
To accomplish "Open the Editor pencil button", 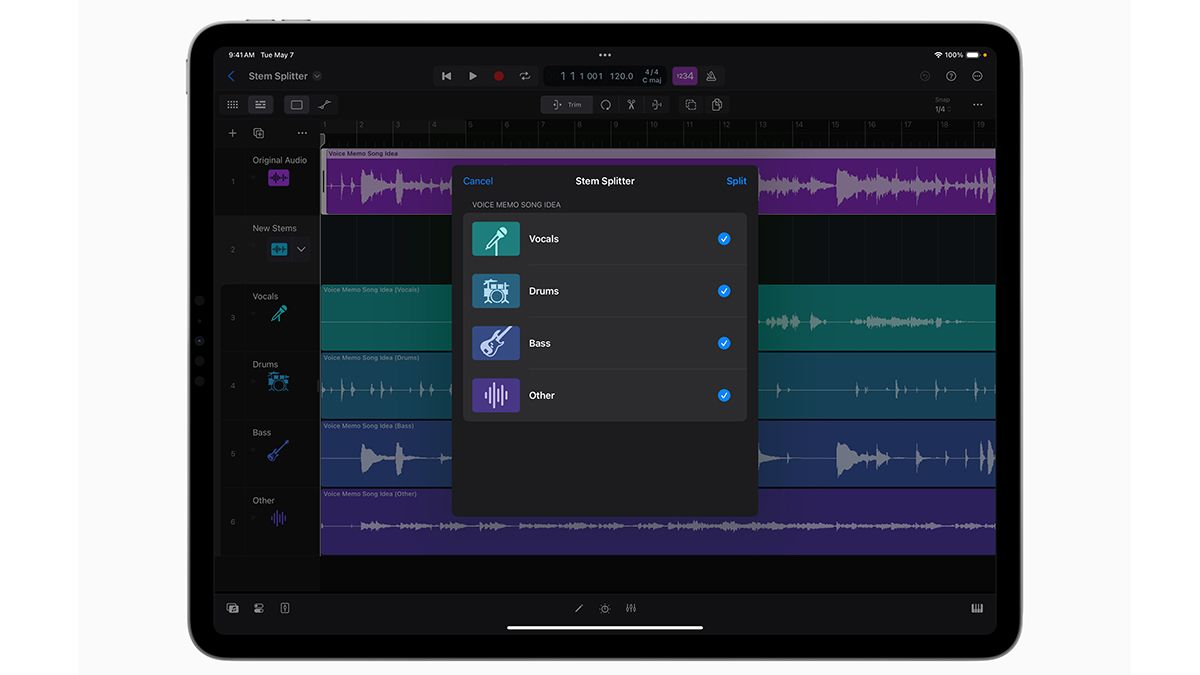I will coord(578,608).
